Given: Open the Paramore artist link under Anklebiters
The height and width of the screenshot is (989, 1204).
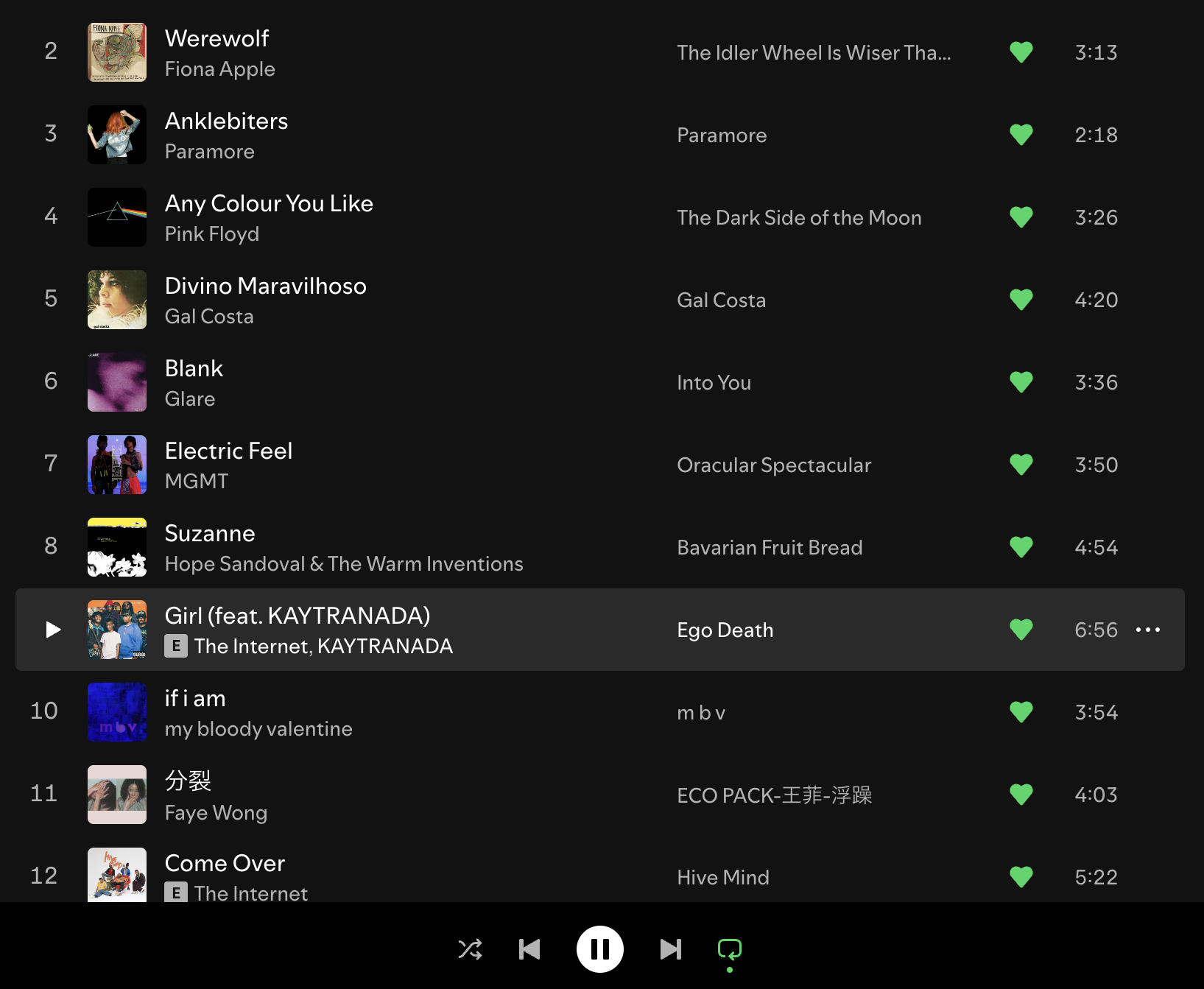Looking at the screenshot, I should point(210,152).
